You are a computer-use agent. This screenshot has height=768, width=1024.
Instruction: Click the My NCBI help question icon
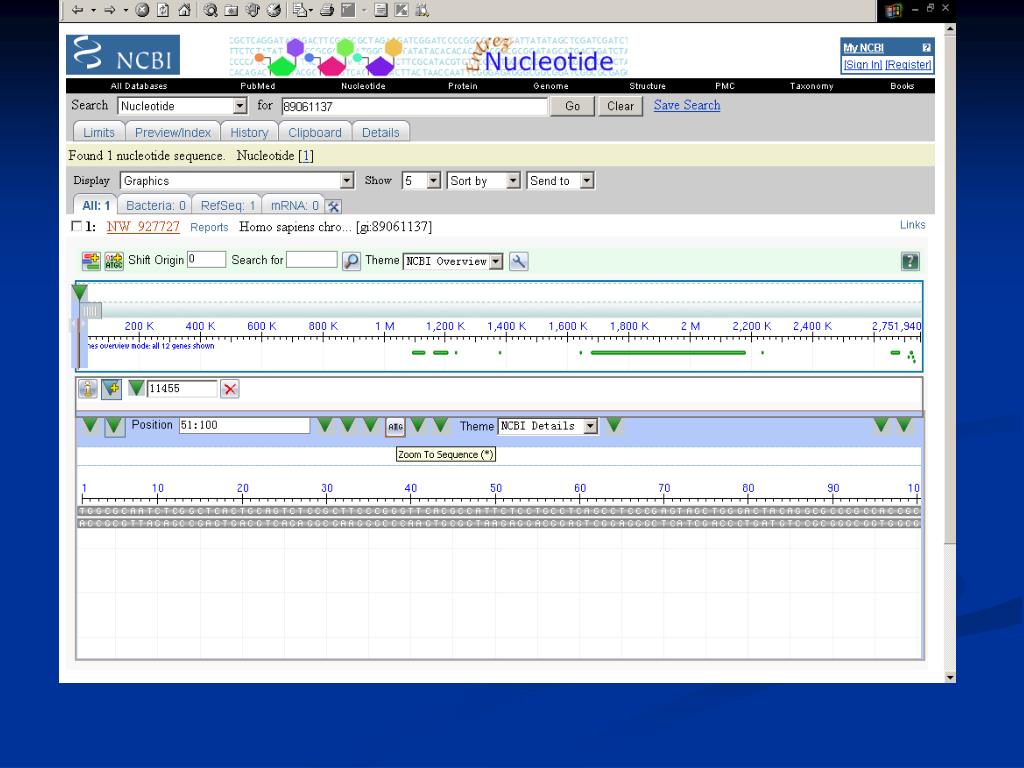(926, 48)
